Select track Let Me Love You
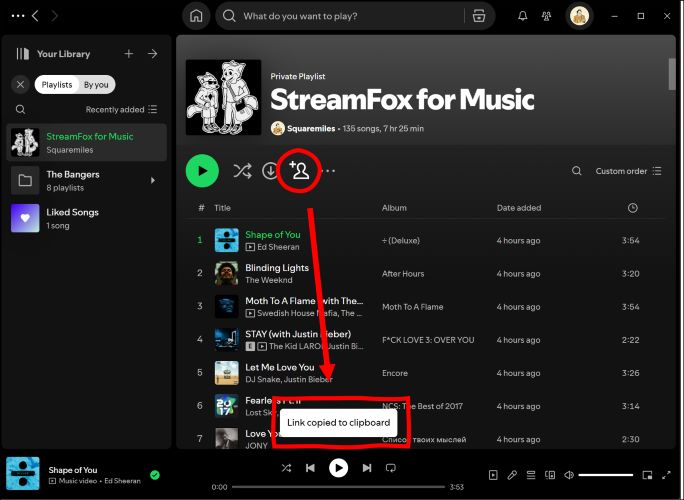This screenshot has width=684, height=500. [x=280, y=367]
